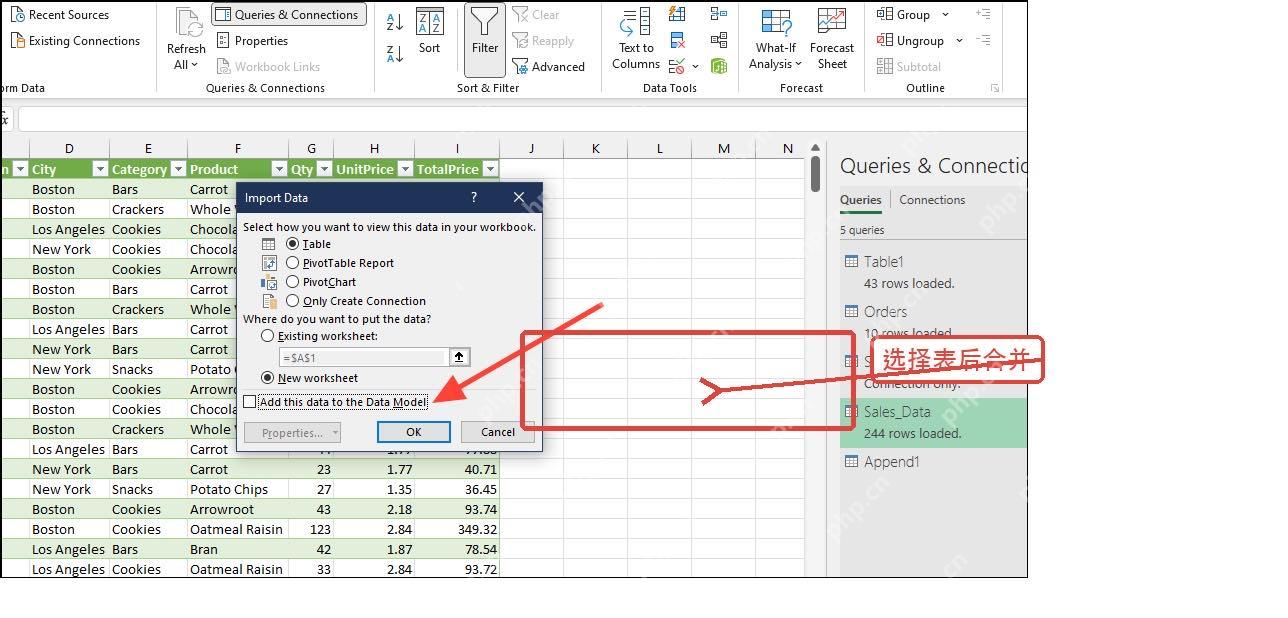1288x618 pixels.
Task: Open Product column filter dropdown
Action: (279, 169)
